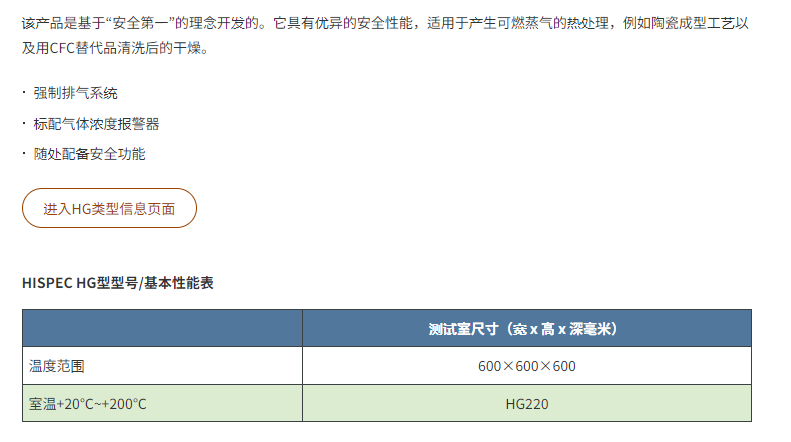Open the 进入HG类型信息页面 button
The image size is (791, 442).
[109, 208]
